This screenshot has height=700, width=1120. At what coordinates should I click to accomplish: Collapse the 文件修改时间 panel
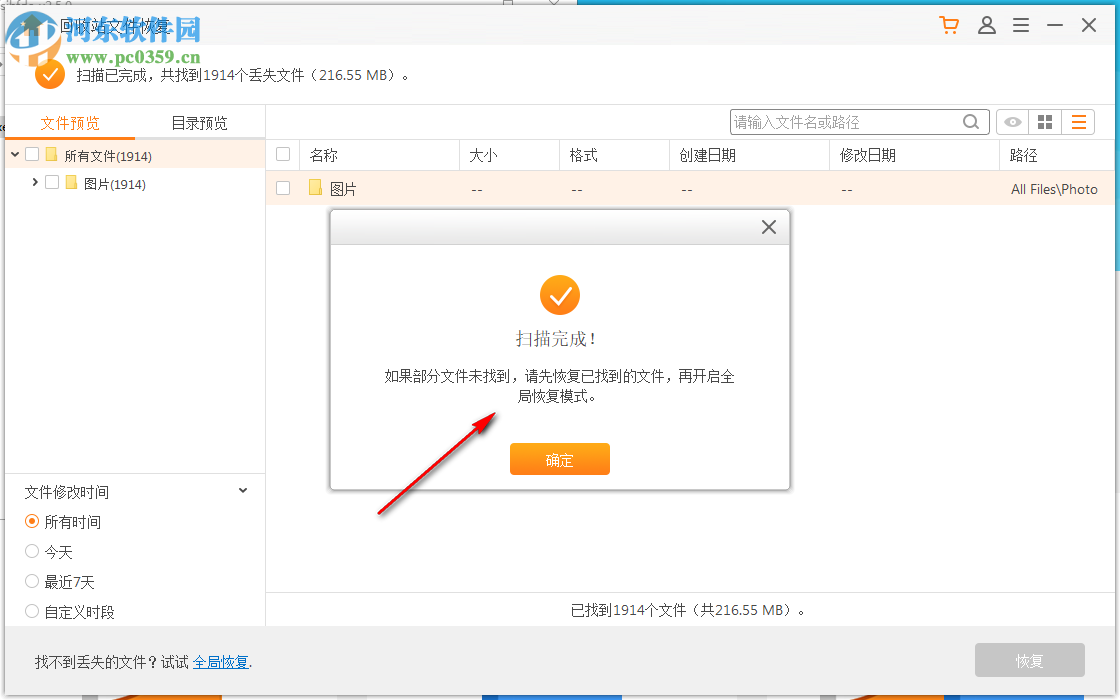pyautogui.click(x=242, y=490)
